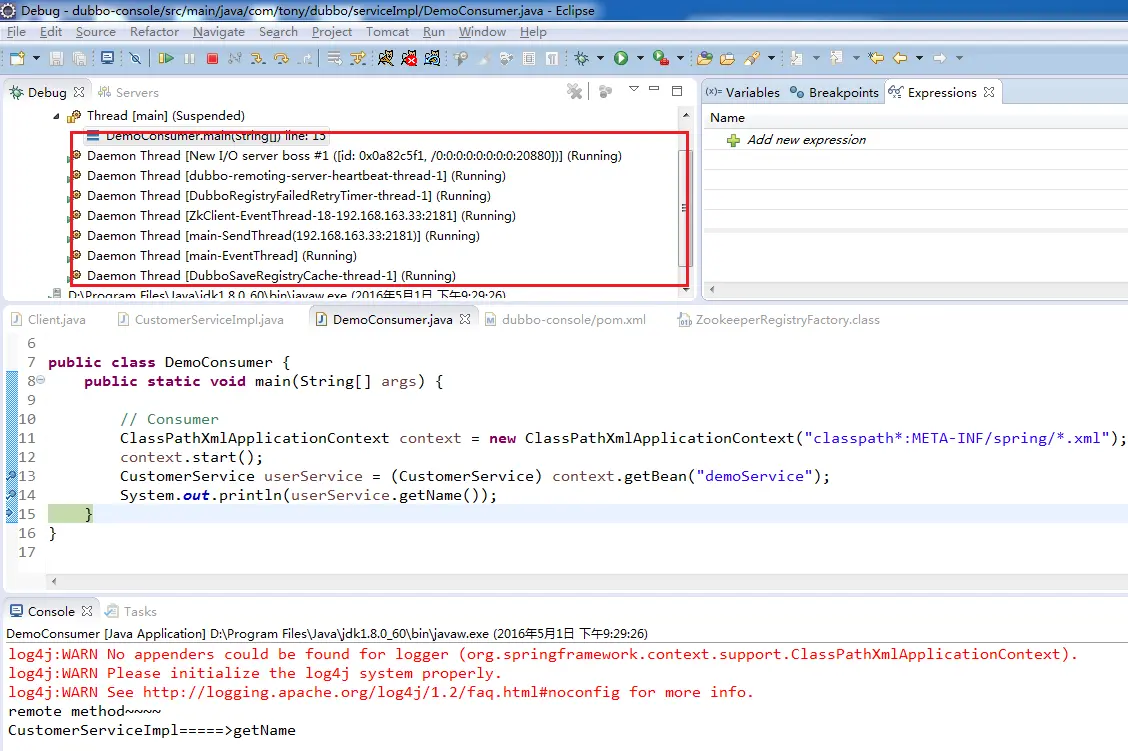This screenshot has width=1128, height=751.
Task: Click the Start Tomcat cat icon
Action: point(386,58)
